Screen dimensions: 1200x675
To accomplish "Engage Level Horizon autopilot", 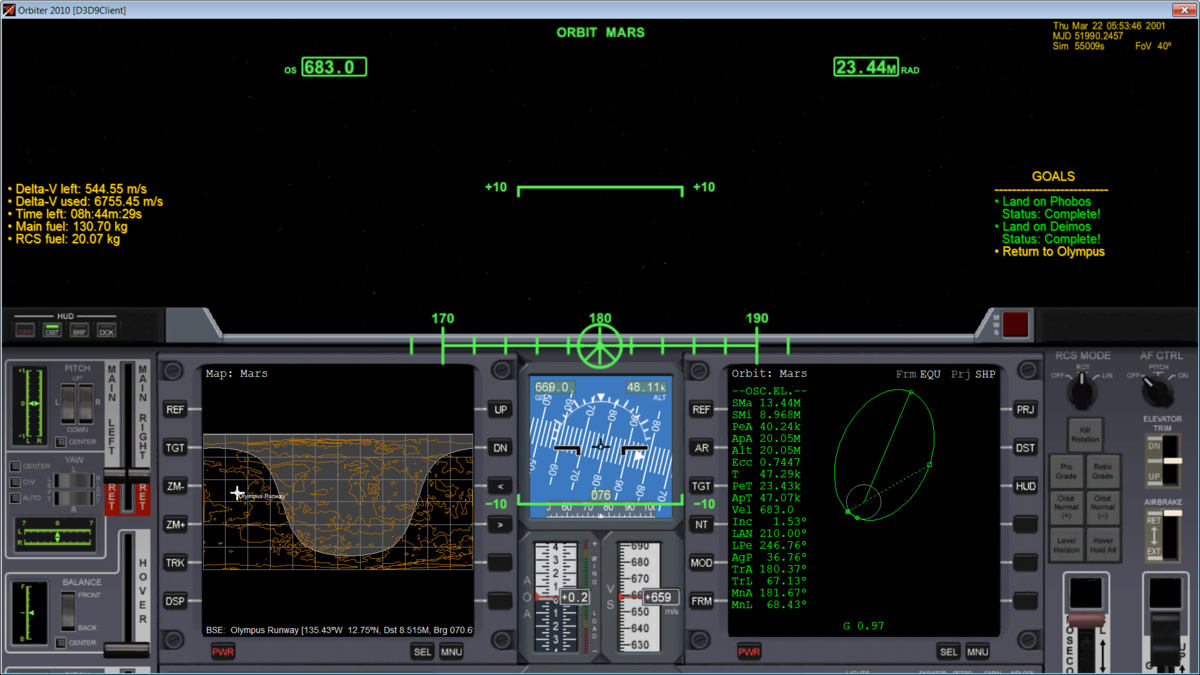I will tap(1066, 545).
